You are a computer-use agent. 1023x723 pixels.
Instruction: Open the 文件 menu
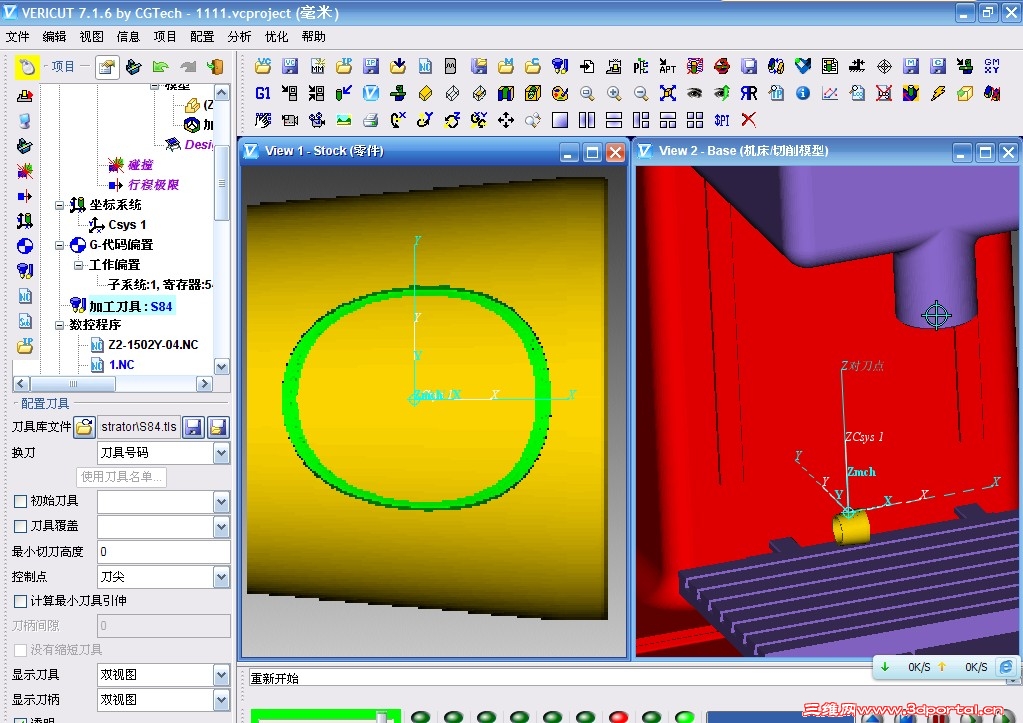coord(18,37)
